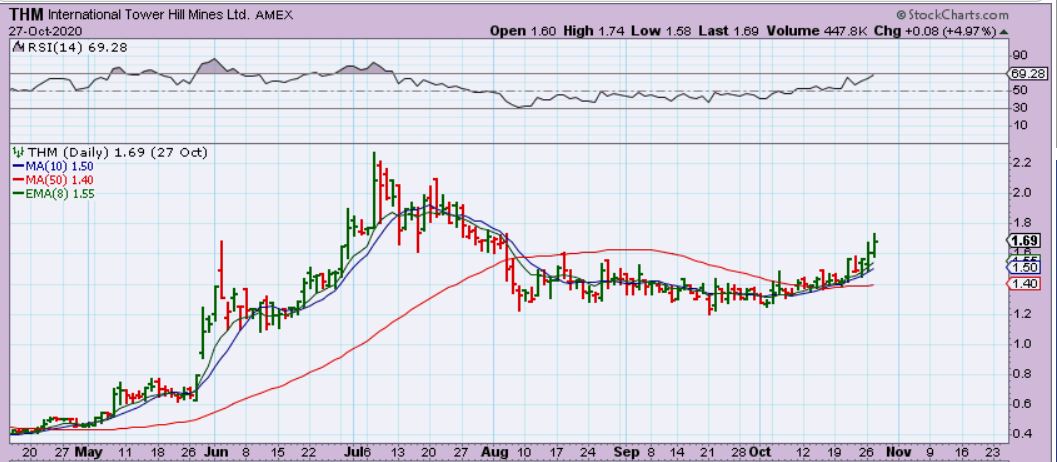
Task: Click the up-arrow icon beside Chg
Action: pyautogui.click(x=1004, y=32)
